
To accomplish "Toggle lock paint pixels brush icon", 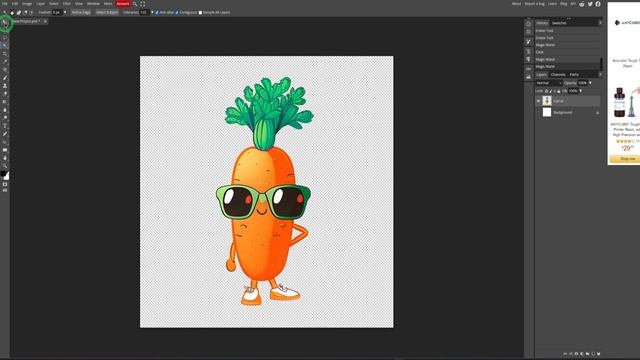I will pos(551,91).
